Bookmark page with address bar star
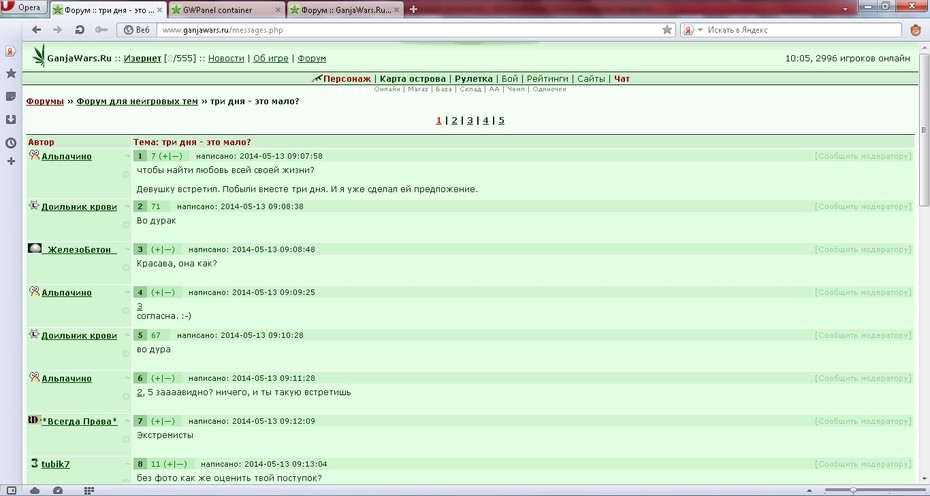The height and width of the screenshot is (496, 930). 667,30
